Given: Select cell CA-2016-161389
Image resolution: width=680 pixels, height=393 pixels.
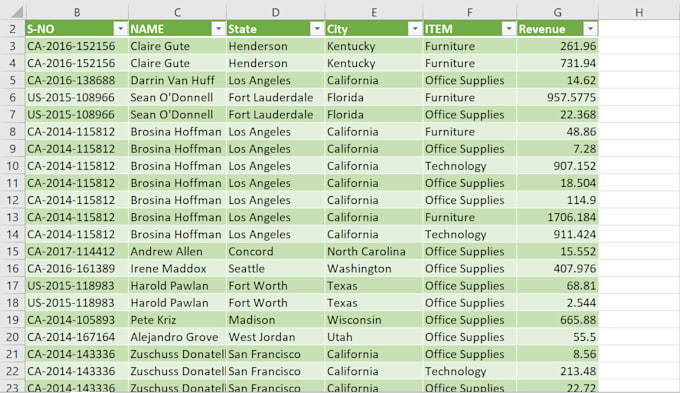Looking at the screenshot, I should click(77, 269).
